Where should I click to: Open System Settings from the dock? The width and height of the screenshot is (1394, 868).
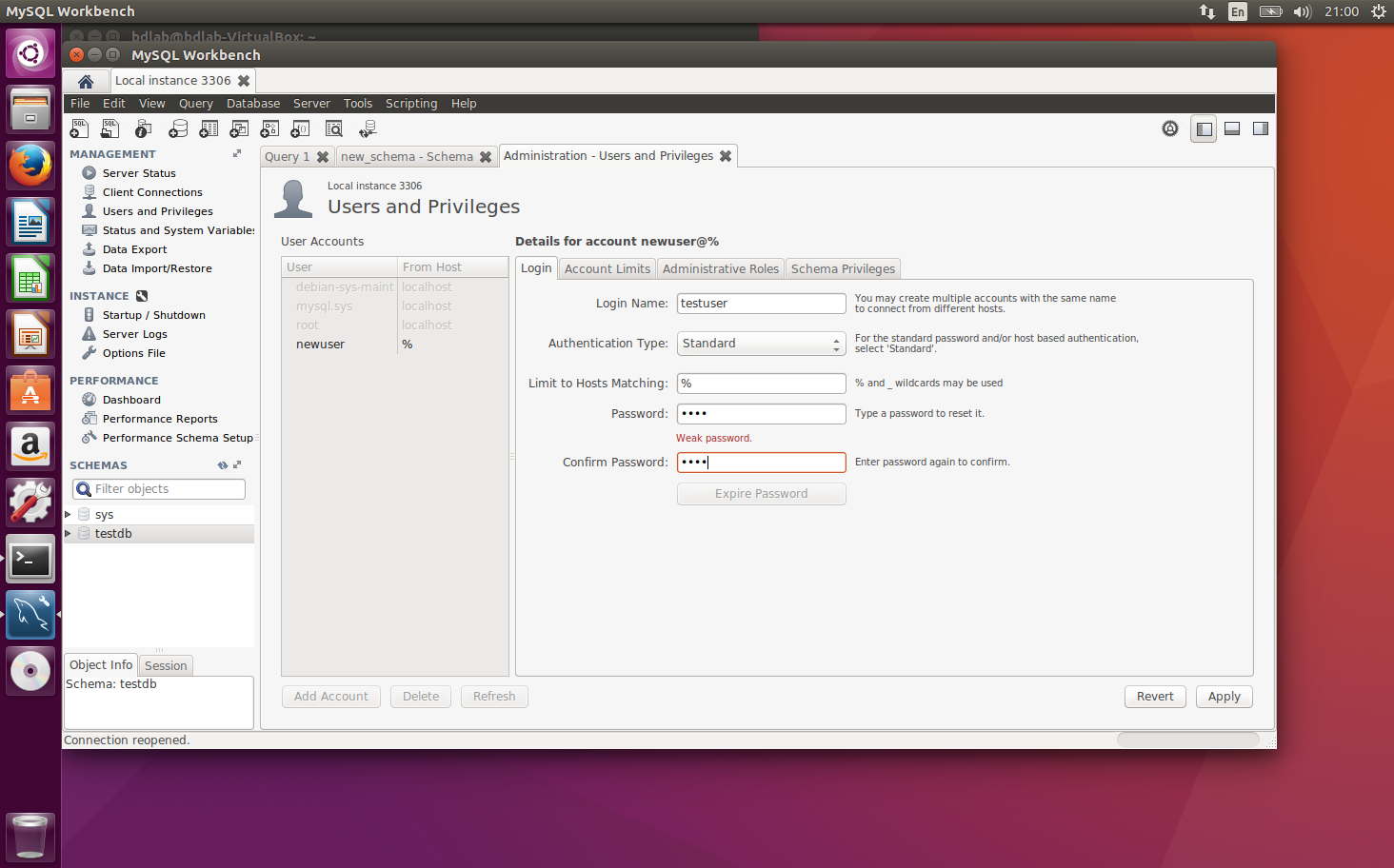tap(30, 502)
